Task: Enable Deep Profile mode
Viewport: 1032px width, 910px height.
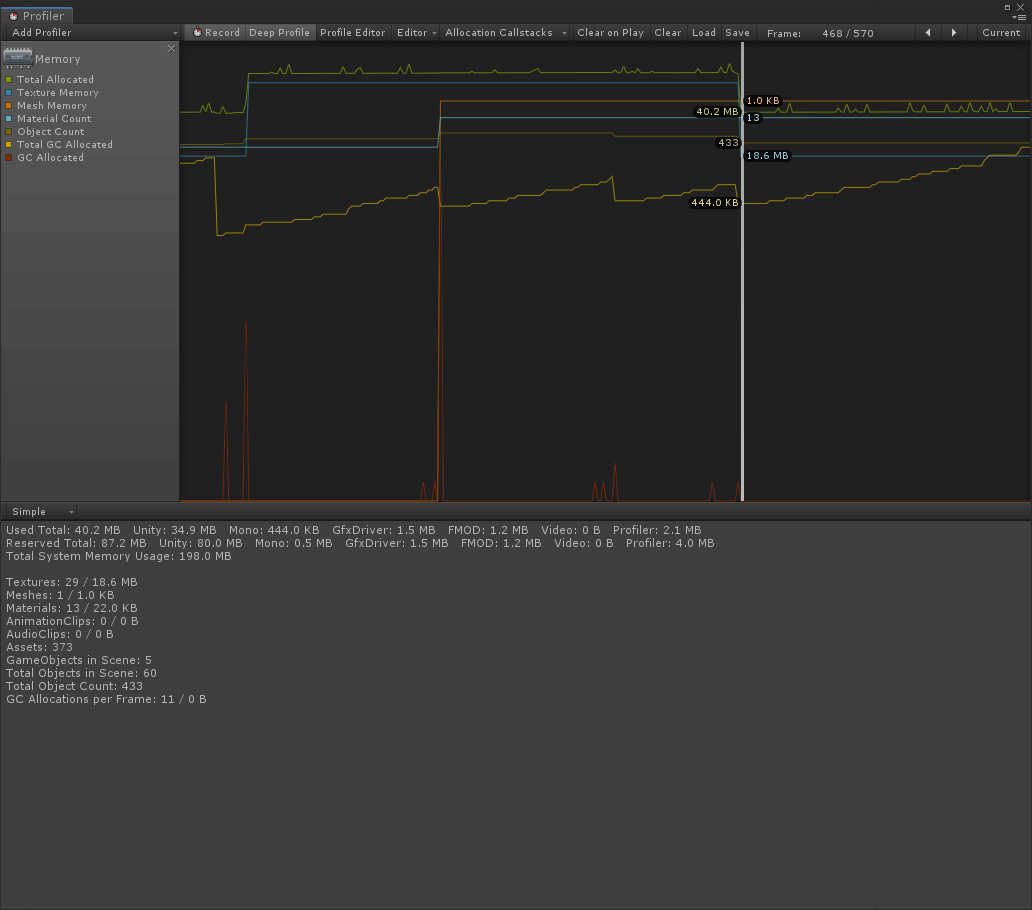Action: 279,32
